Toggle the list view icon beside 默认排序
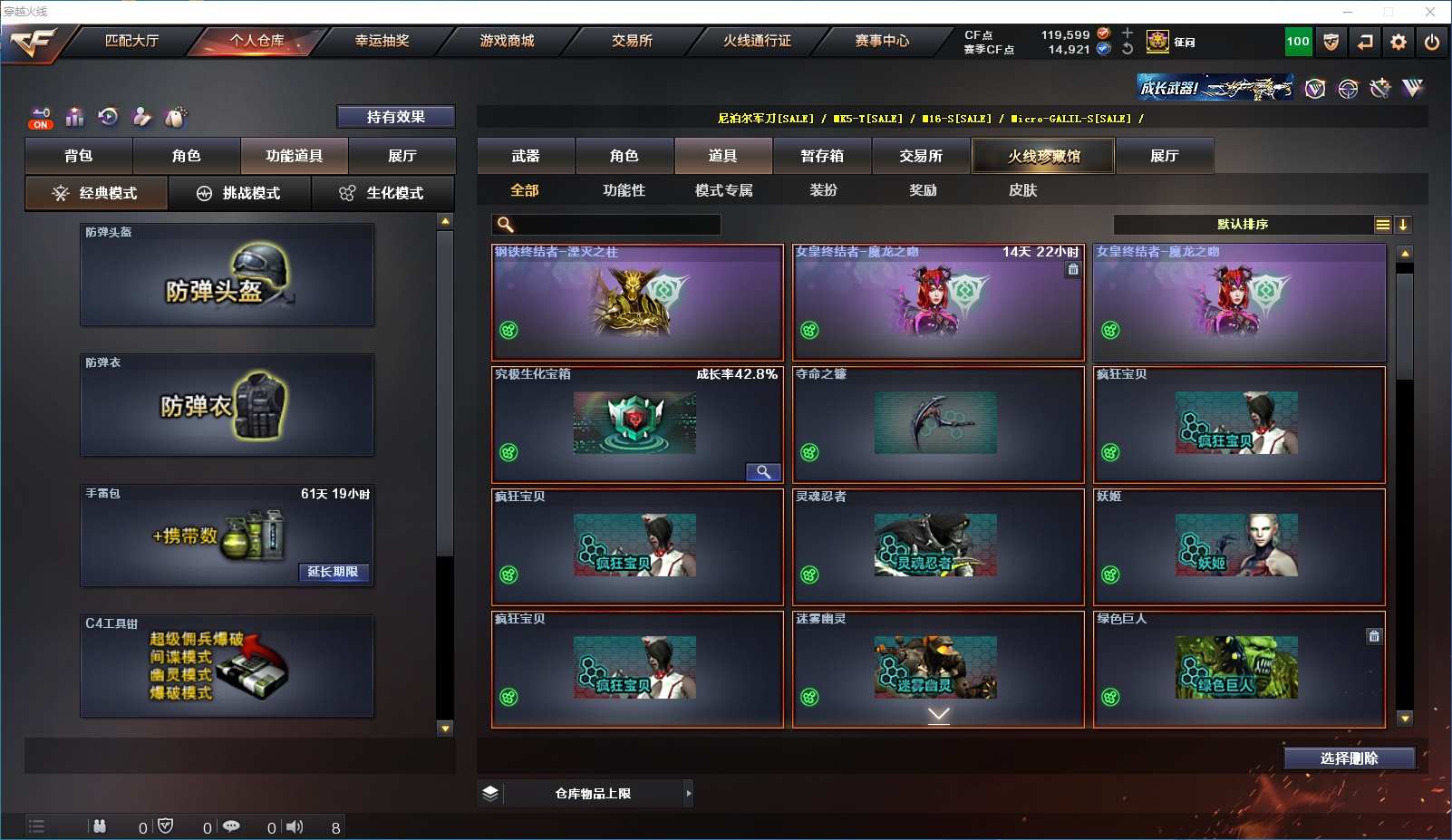 click(x=1382, y=225)
